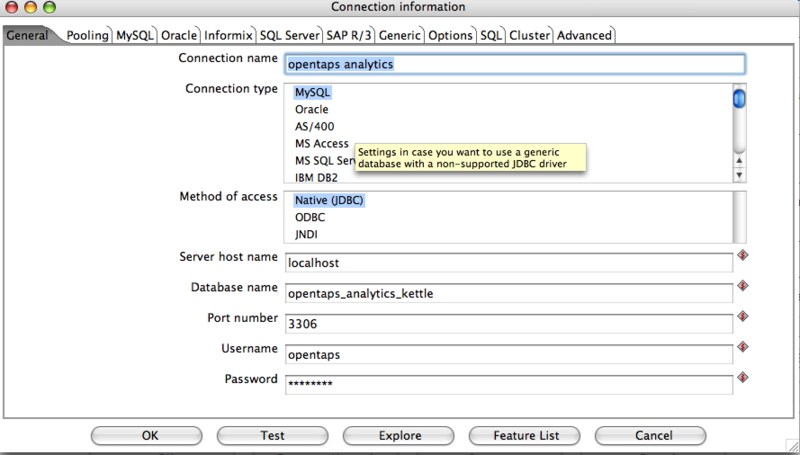The height and width of the screenshot is (455, 800).
Task: Open the SAP R/3 tab
Action: 349,35
